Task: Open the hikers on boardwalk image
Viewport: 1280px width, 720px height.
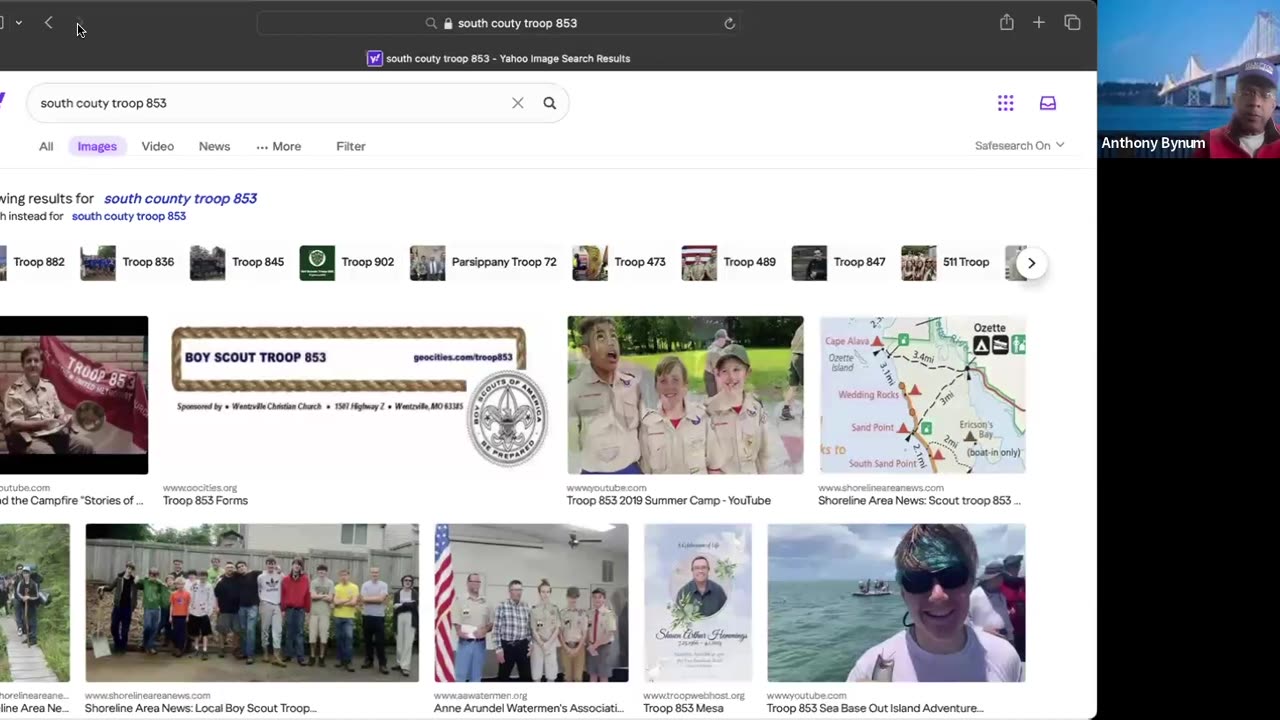Action: click(35, 603)
